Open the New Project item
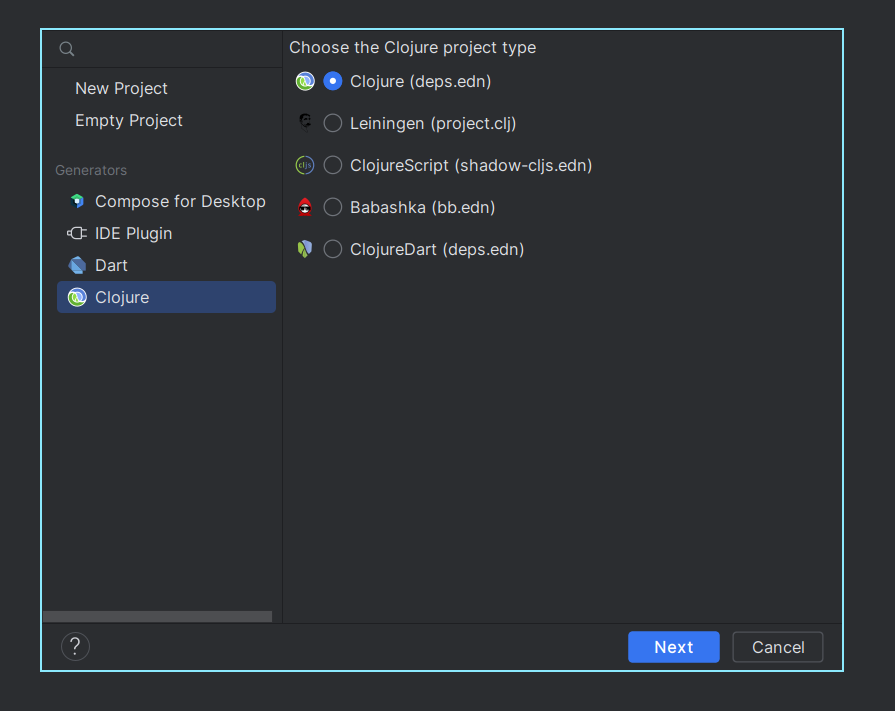 [122, 88]
